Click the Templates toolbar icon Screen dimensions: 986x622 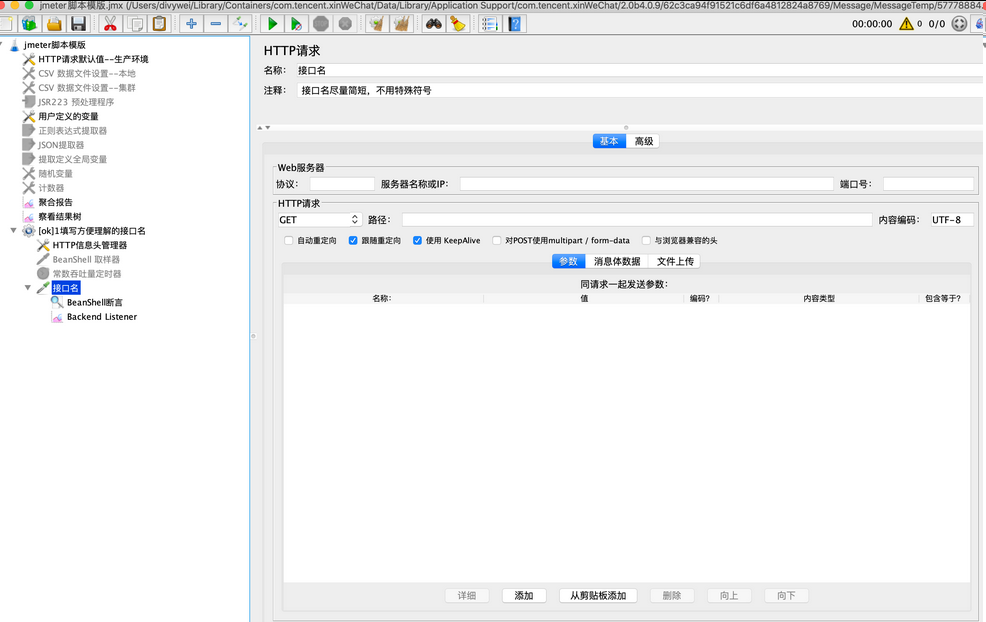coord(30,24)
